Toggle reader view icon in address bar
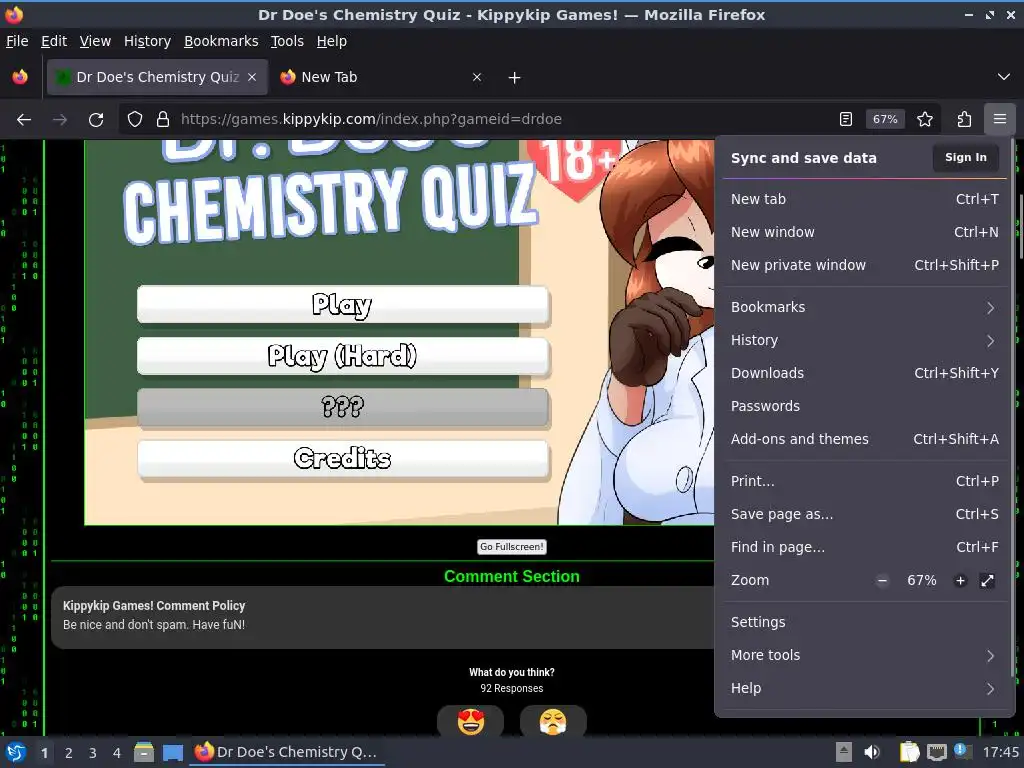This screenshot has width=1024, height=768. pyautogui.click(x=846, y=120)
